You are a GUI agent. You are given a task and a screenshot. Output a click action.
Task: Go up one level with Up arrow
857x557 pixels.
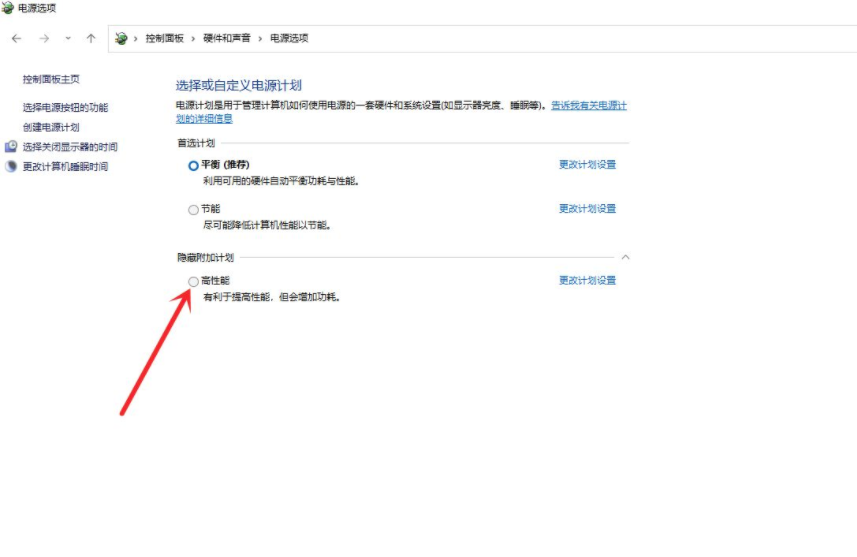[x=91, y=38]
